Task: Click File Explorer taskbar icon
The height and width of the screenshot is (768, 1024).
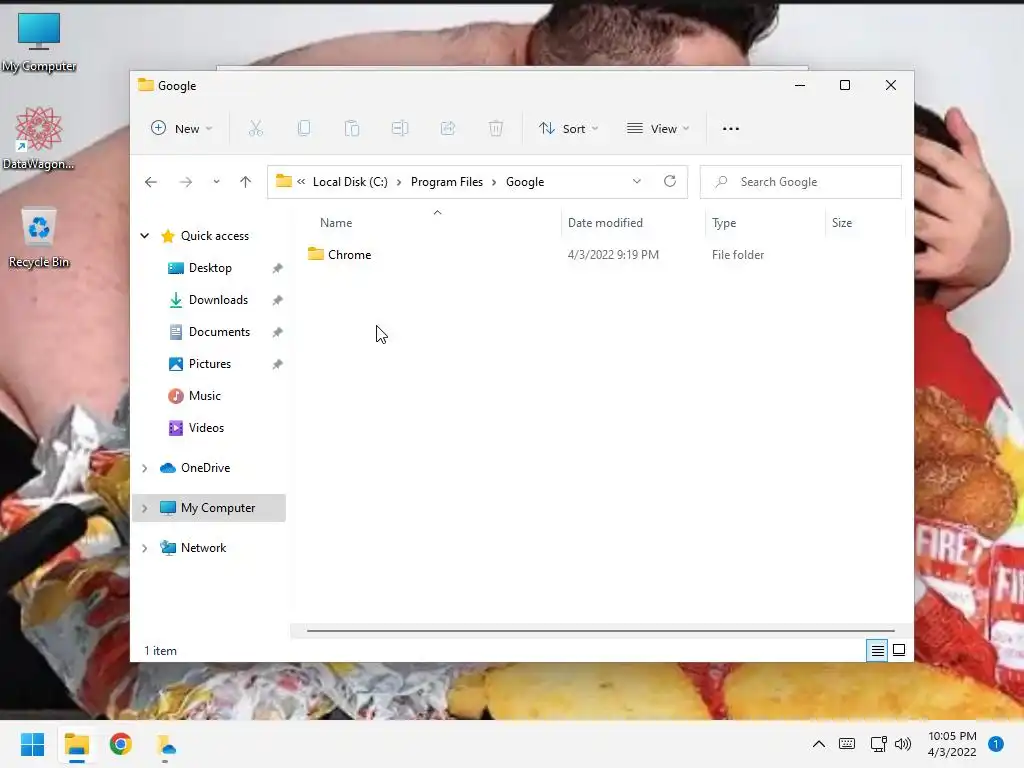Action: tap(77, 744)
